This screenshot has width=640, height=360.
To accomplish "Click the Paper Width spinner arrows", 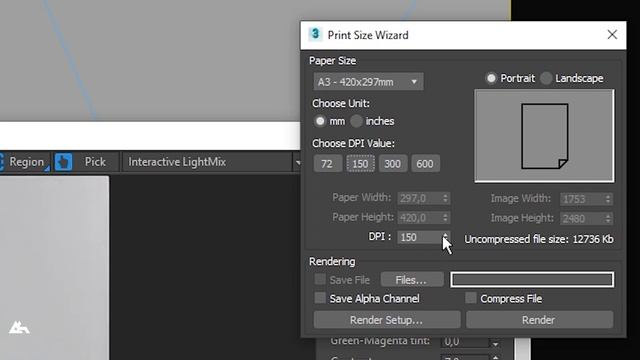I will point(446,198).
